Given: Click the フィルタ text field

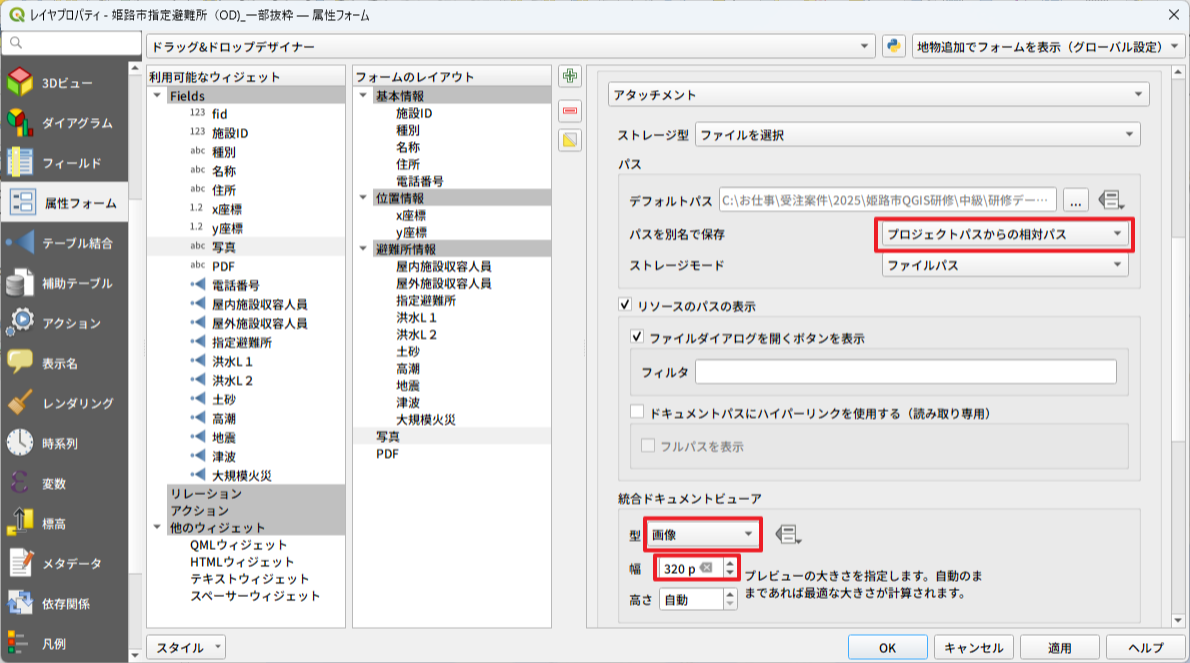Looking at the screenshot, I should tap(905, 372).
